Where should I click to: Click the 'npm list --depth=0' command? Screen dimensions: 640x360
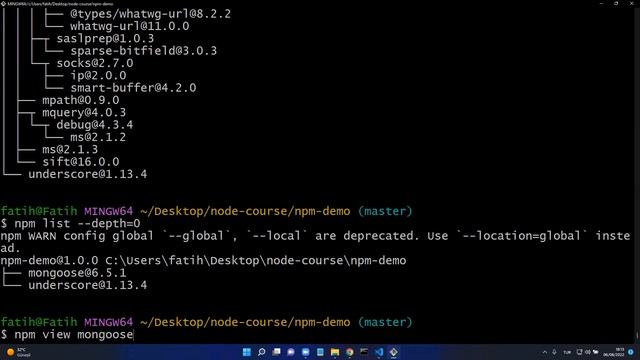pos(77,224)
